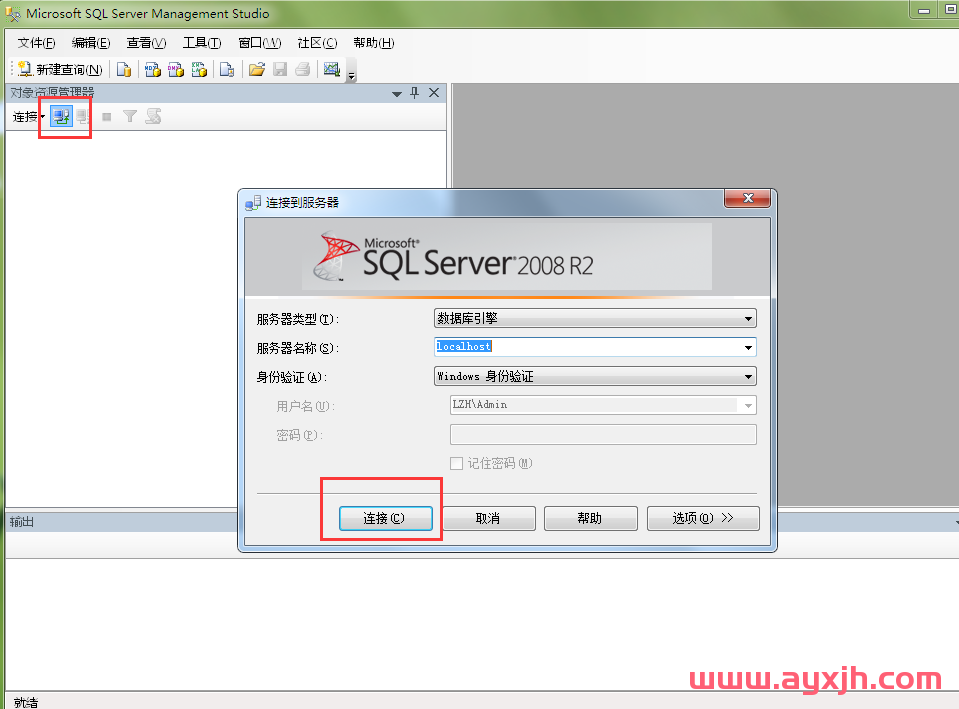Minimize the Management Studio window

click(x=924, y=10)
